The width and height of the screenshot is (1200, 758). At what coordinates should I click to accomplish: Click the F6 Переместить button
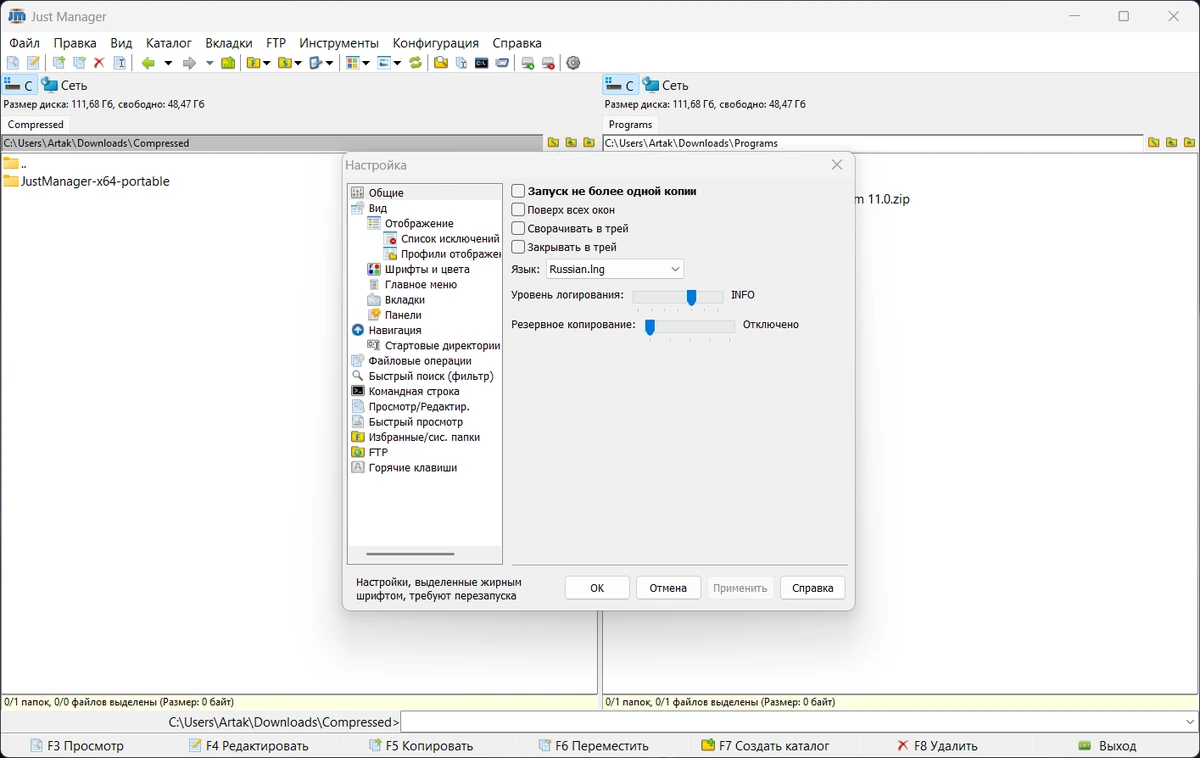[594, 746]
